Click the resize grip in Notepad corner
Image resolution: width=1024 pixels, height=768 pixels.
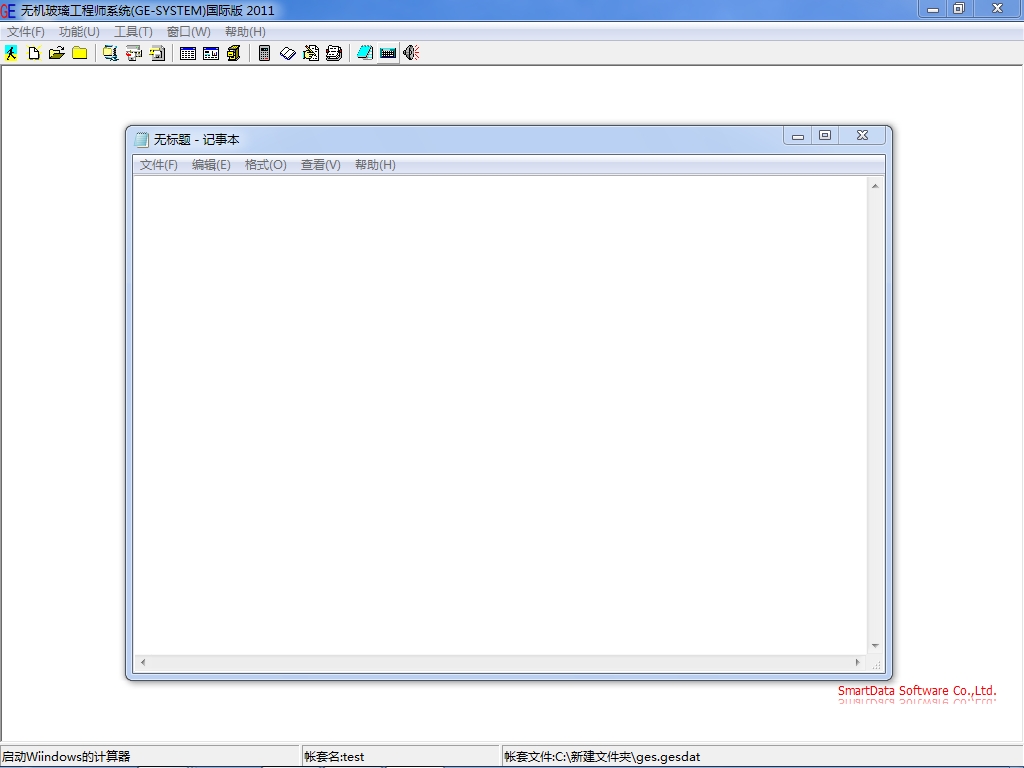876,664
